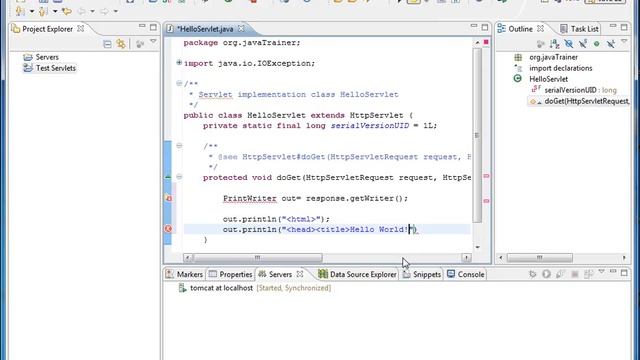Viewport: 640px width, 360px height.
Task: Close the Outline view
Action: (540, 29)
